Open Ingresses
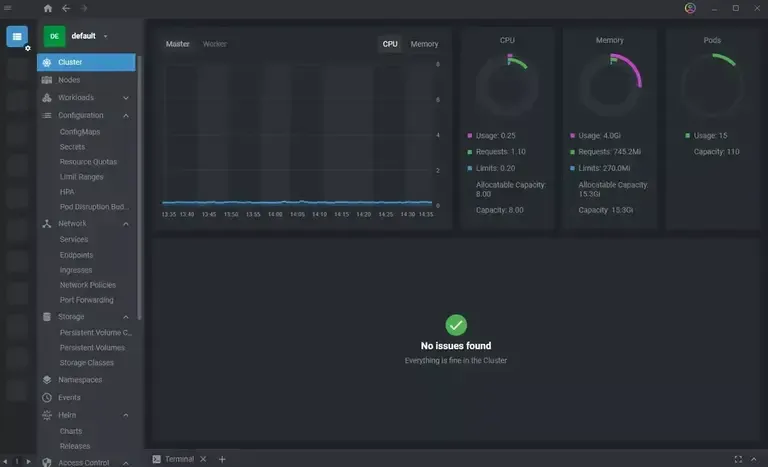This screenshot has height=467, width=768. point(76,270)
